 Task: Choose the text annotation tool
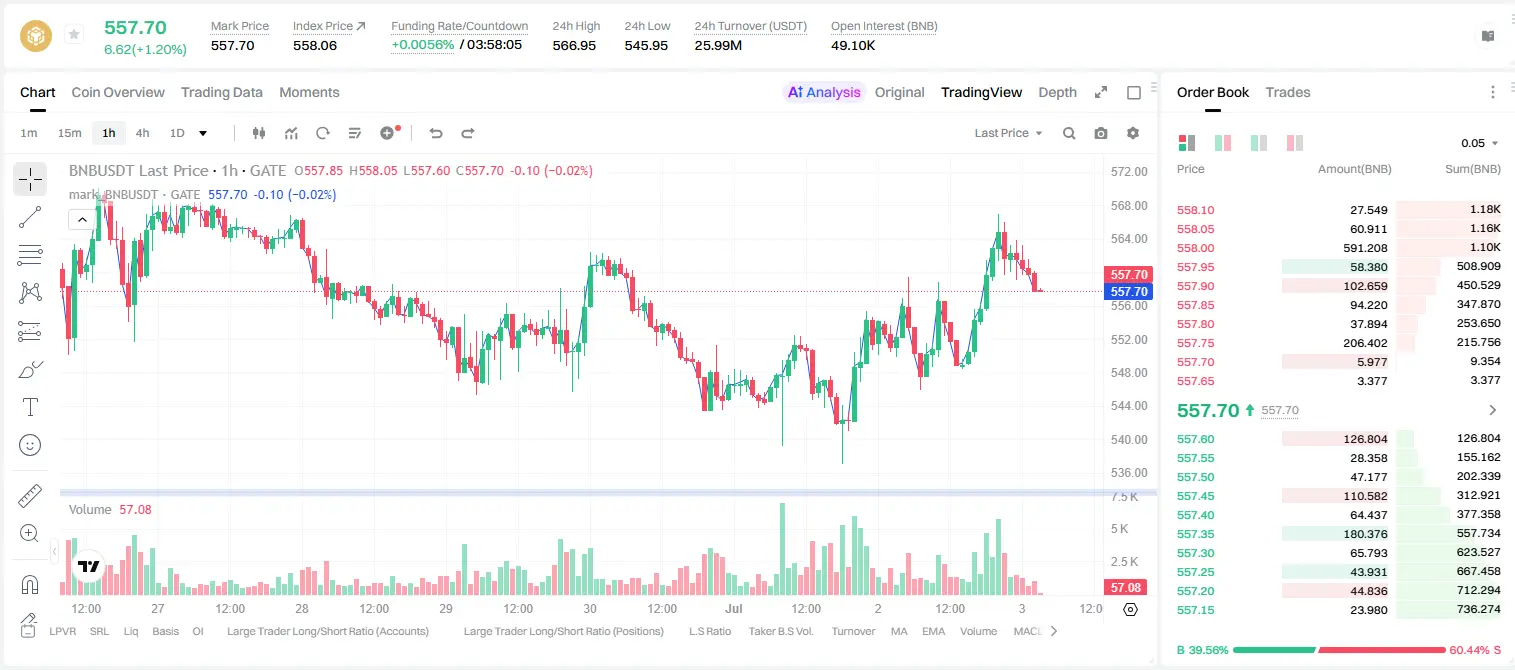click(x=30, y=407)
